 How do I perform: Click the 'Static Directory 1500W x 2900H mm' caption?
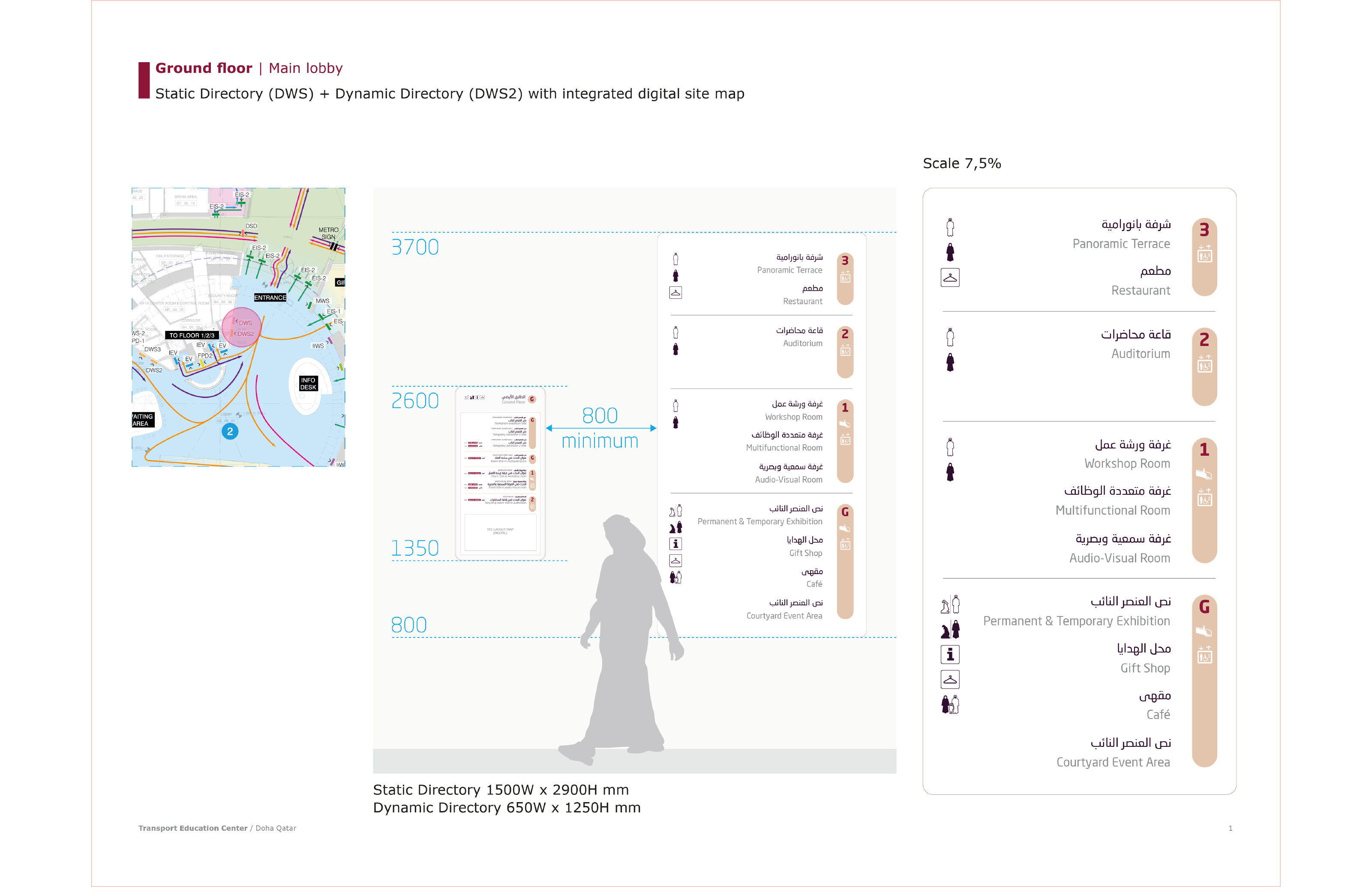[x=501, y=790]
